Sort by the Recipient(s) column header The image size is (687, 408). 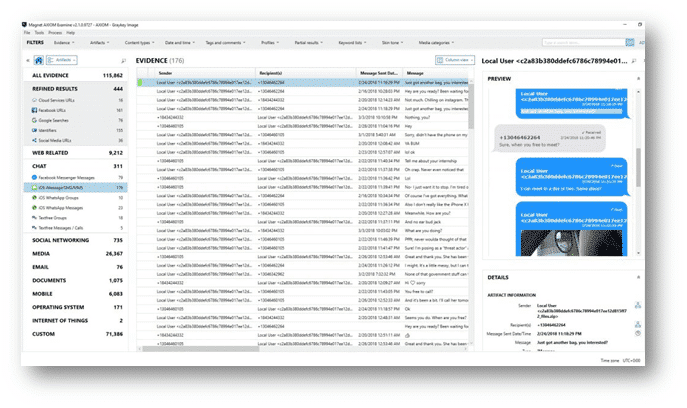tap(306, 73)
